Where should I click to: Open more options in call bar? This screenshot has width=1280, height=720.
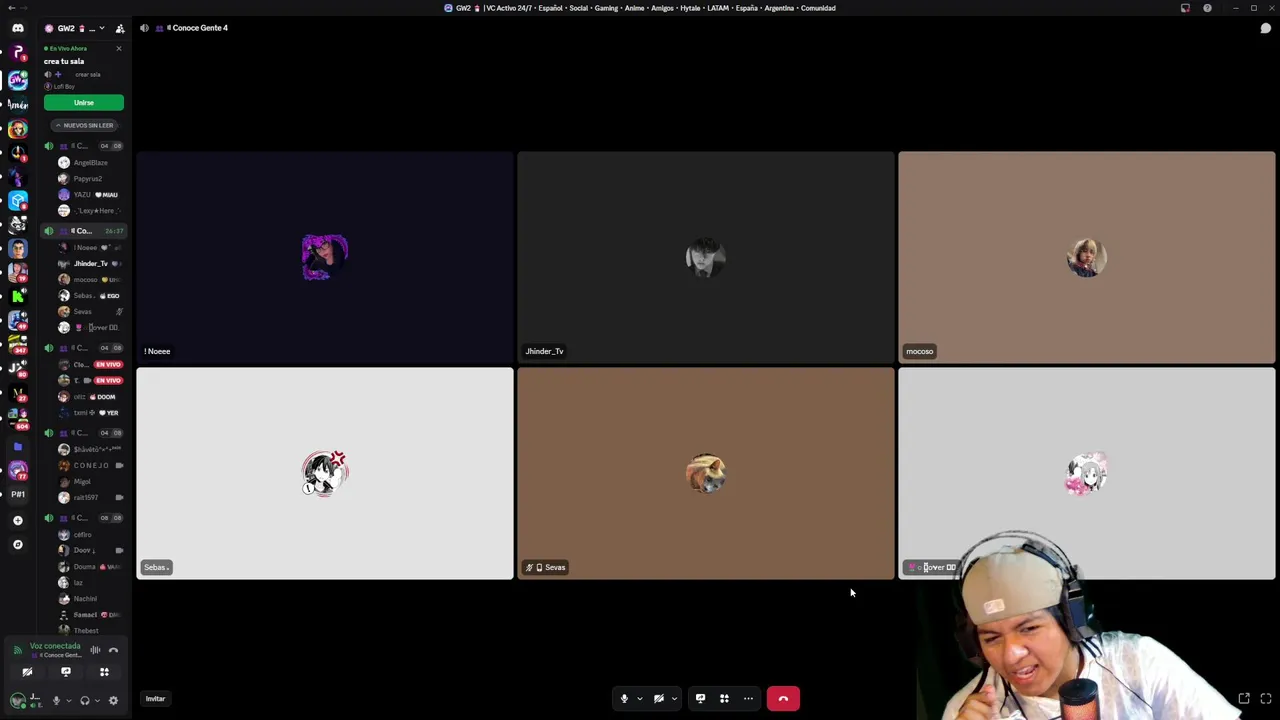point(748,699)
